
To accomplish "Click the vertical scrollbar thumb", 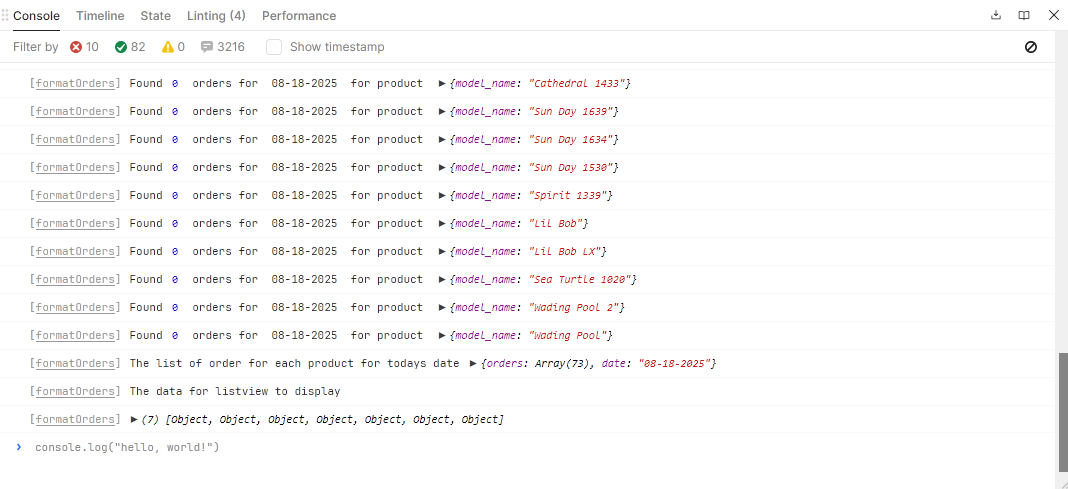I will pos(1062,410).
